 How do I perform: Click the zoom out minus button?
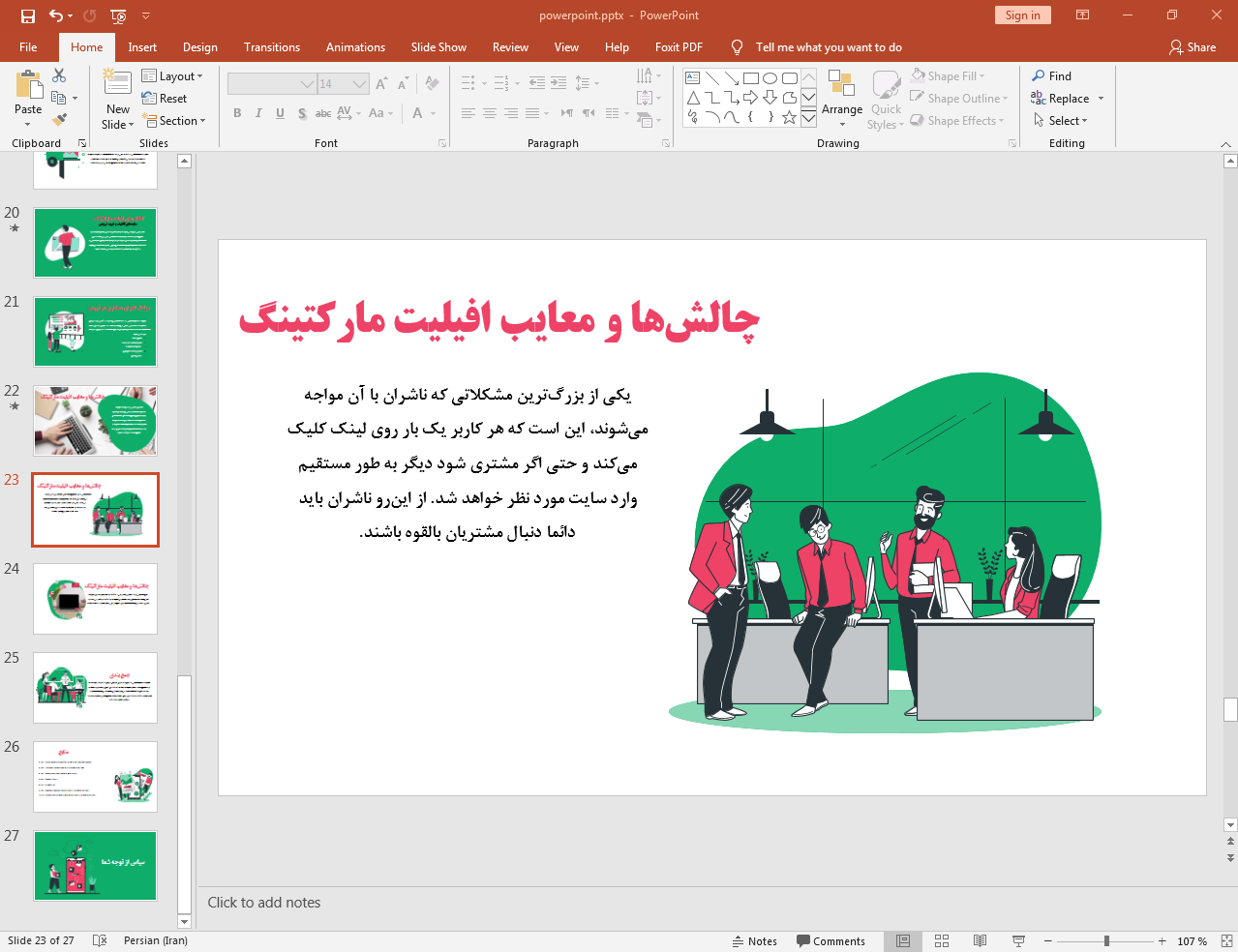pyautogui.click(x=1047, y=941)
